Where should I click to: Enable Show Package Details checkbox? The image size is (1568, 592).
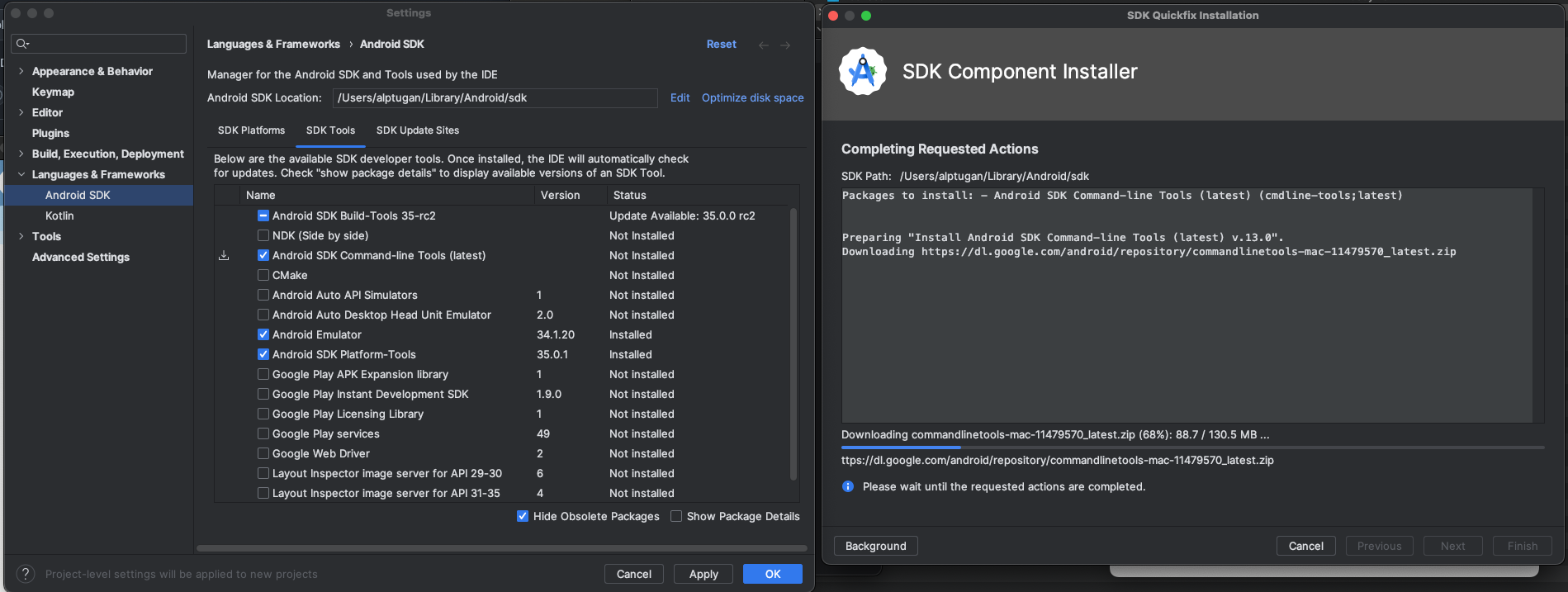click(x=676, y=516)
